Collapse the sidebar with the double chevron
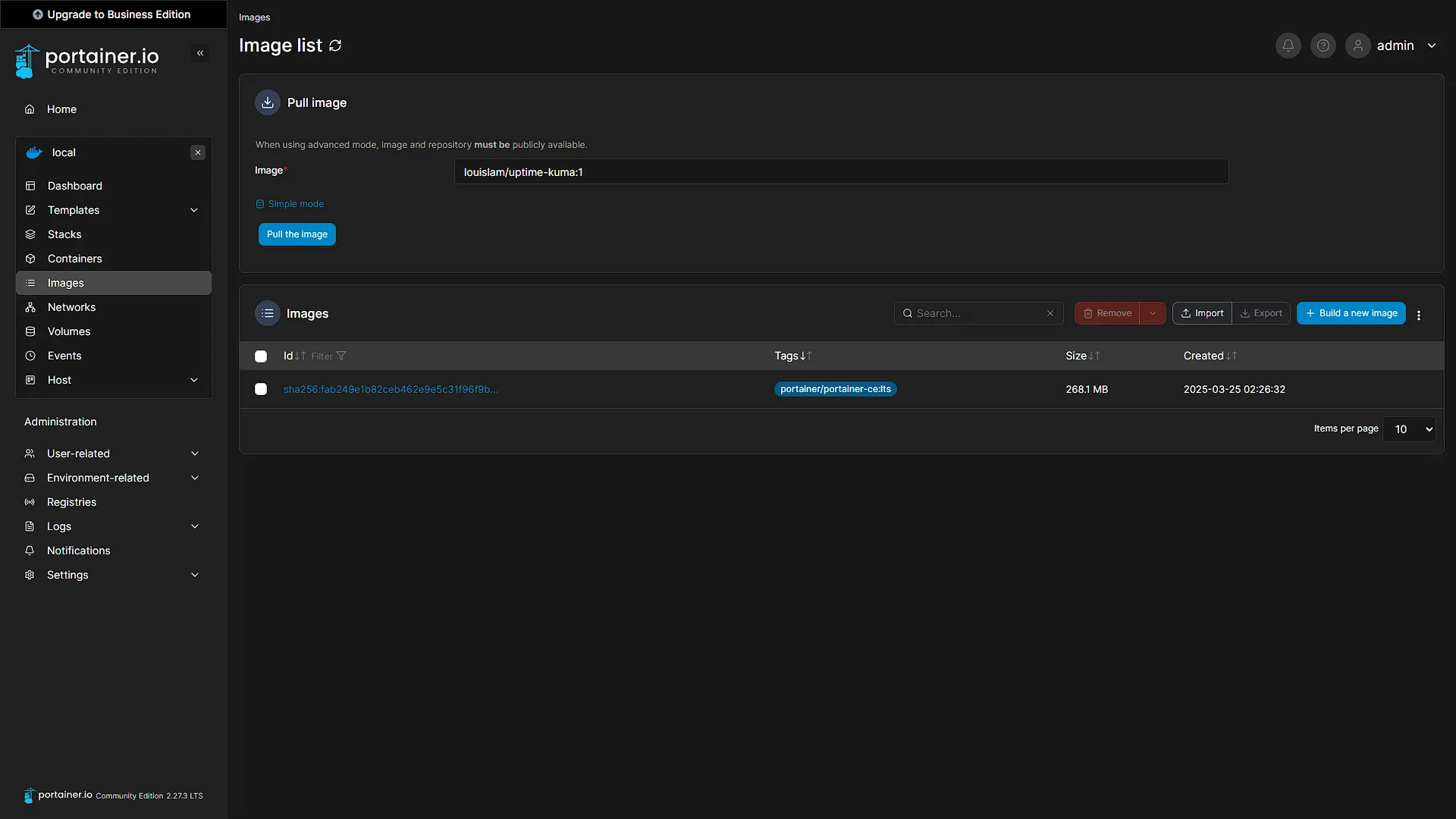The image size is (1456, 819). (x=200, y=53)
